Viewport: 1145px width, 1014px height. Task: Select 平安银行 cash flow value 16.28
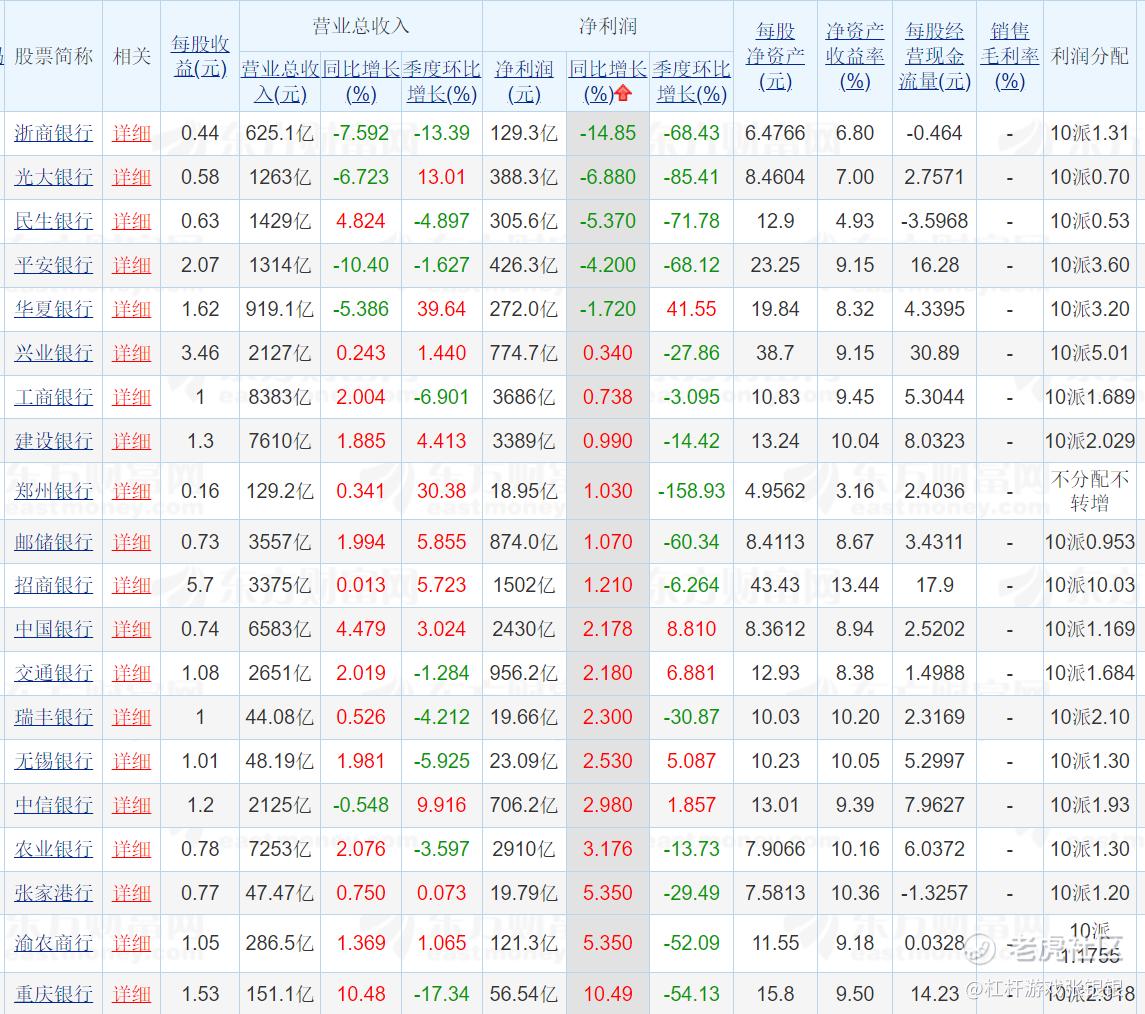click(935, 265)
